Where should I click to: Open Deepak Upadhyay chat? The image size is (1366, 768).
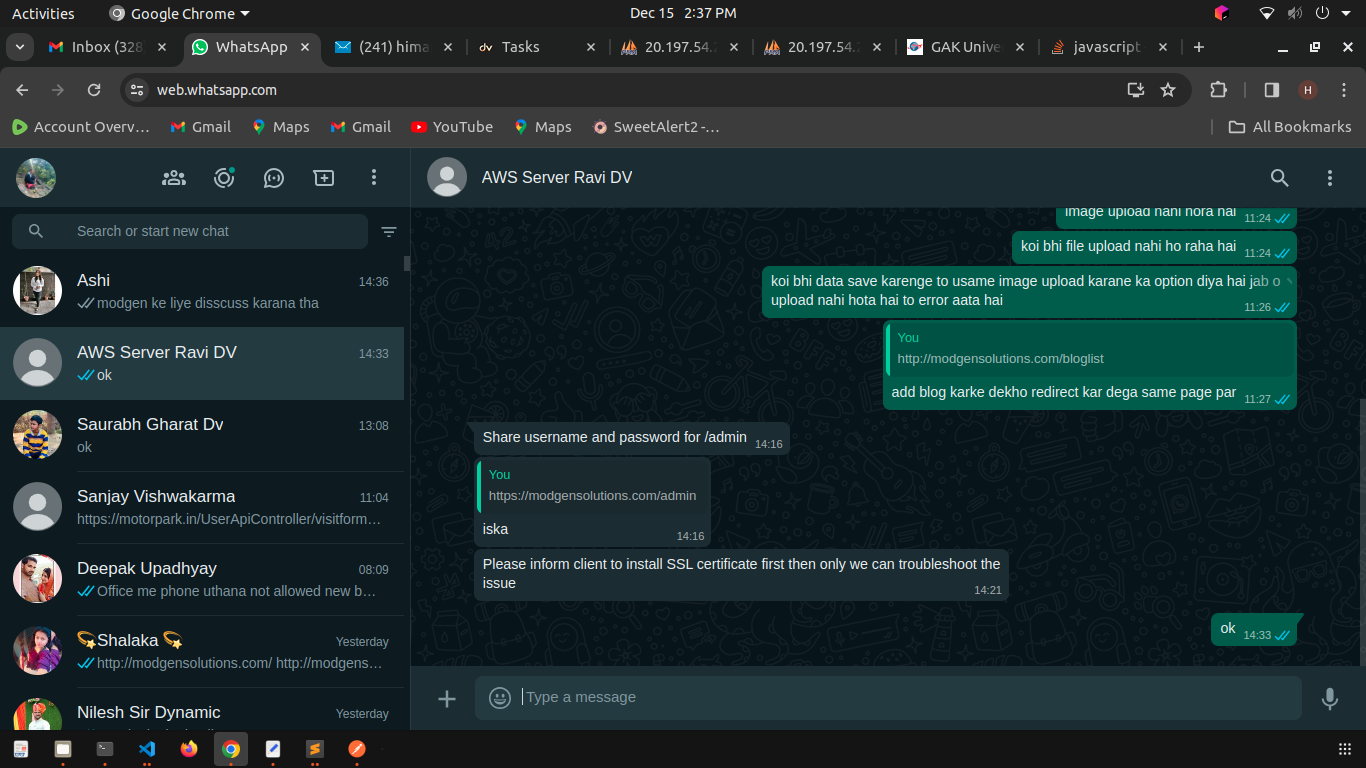(202, 580)
